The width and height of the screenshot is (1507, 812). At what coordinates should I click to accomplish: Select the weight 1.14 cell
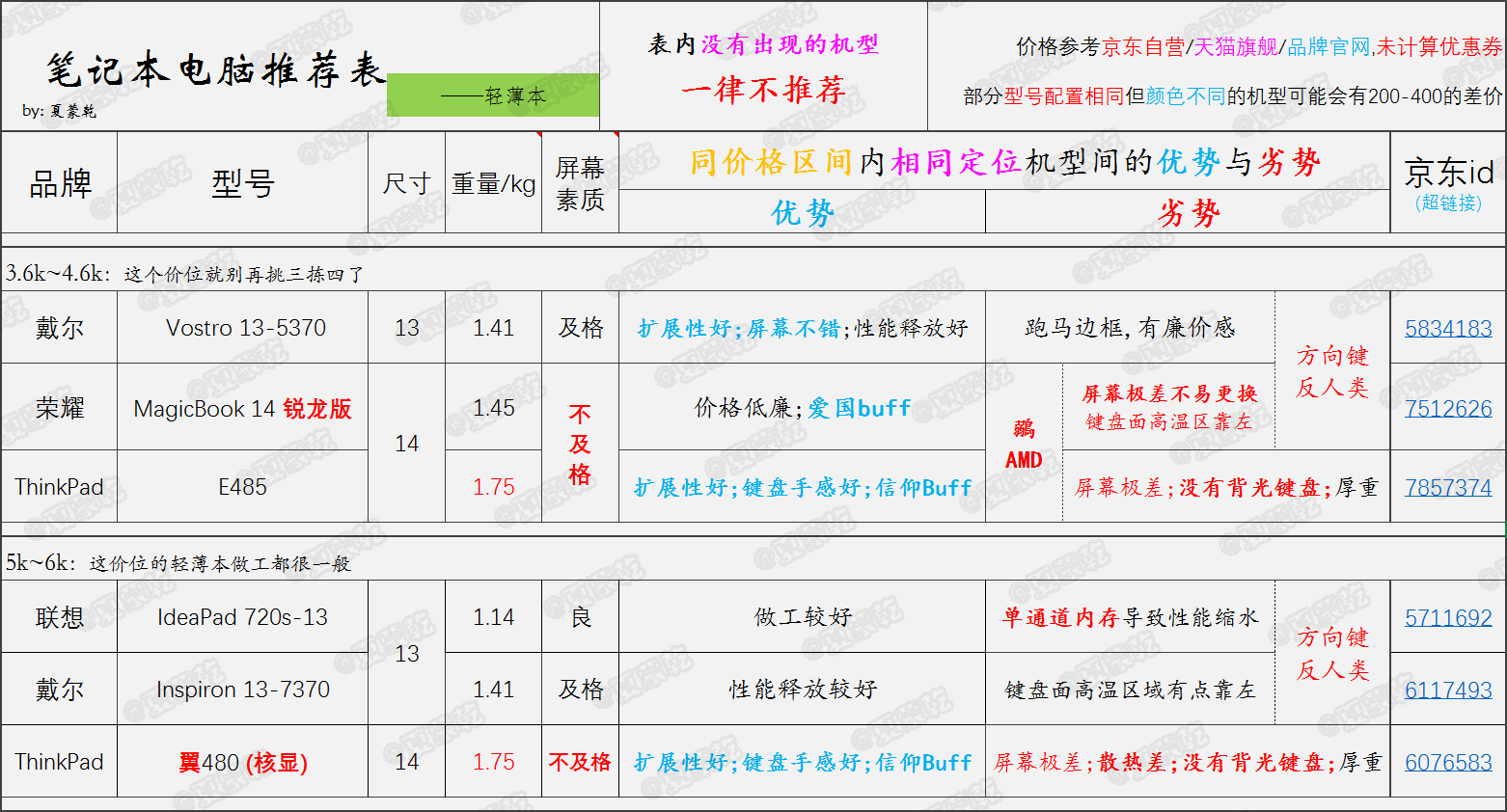pos(494,617)
